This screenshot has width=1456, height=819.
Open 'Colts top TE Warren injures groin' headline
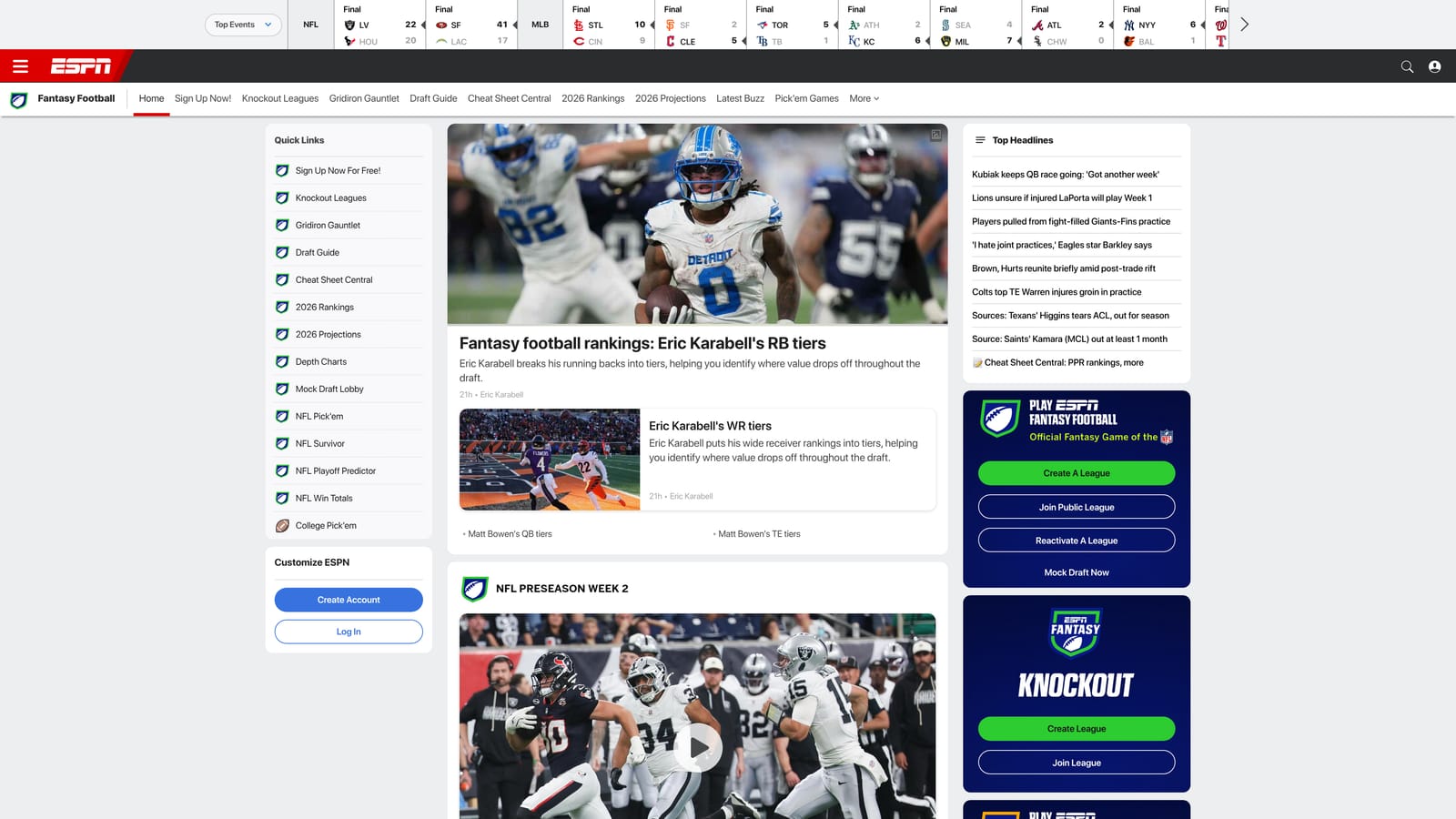pos(1057,292)
